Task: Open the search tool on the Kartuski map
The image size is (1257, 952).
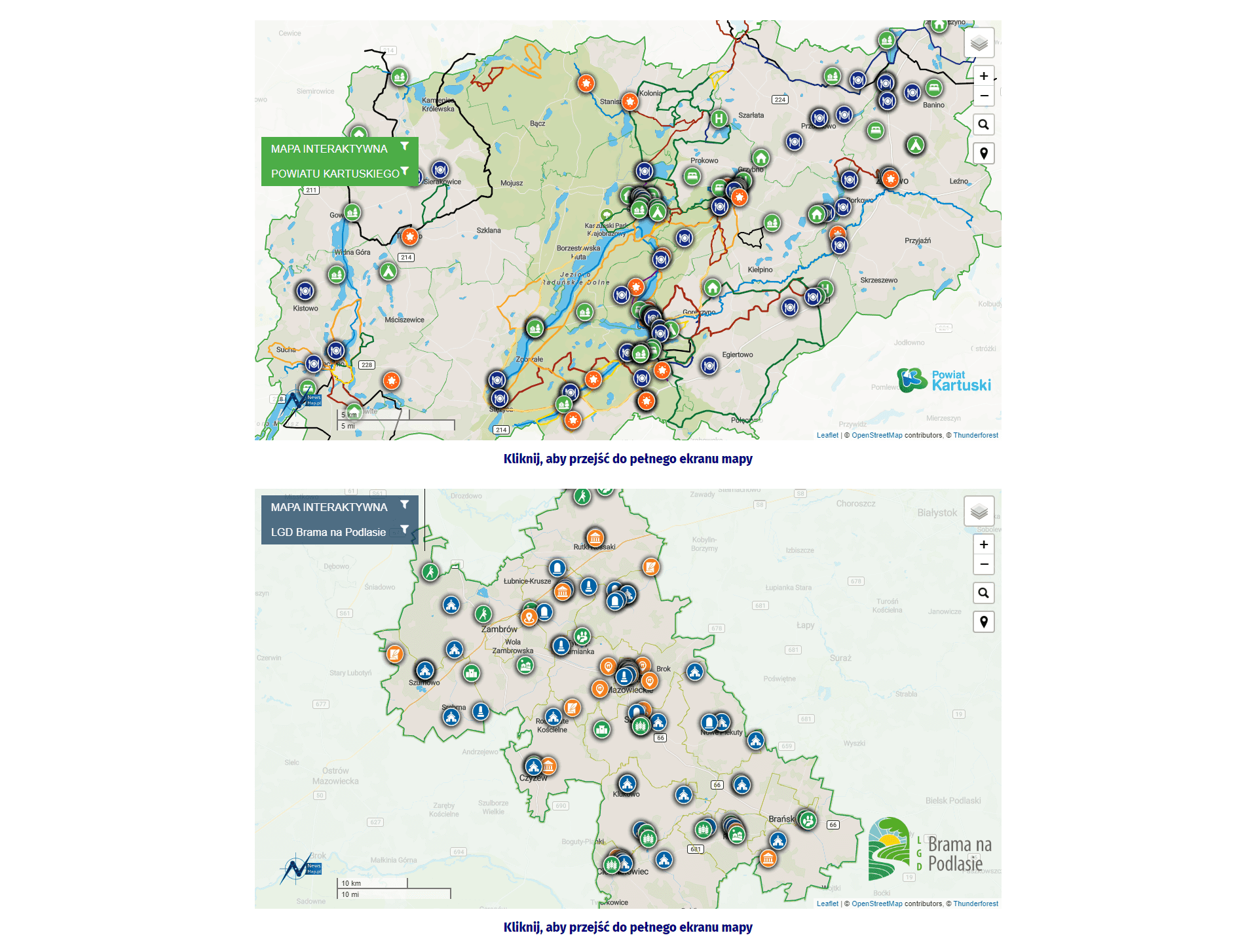Action: tap(984, 124)
